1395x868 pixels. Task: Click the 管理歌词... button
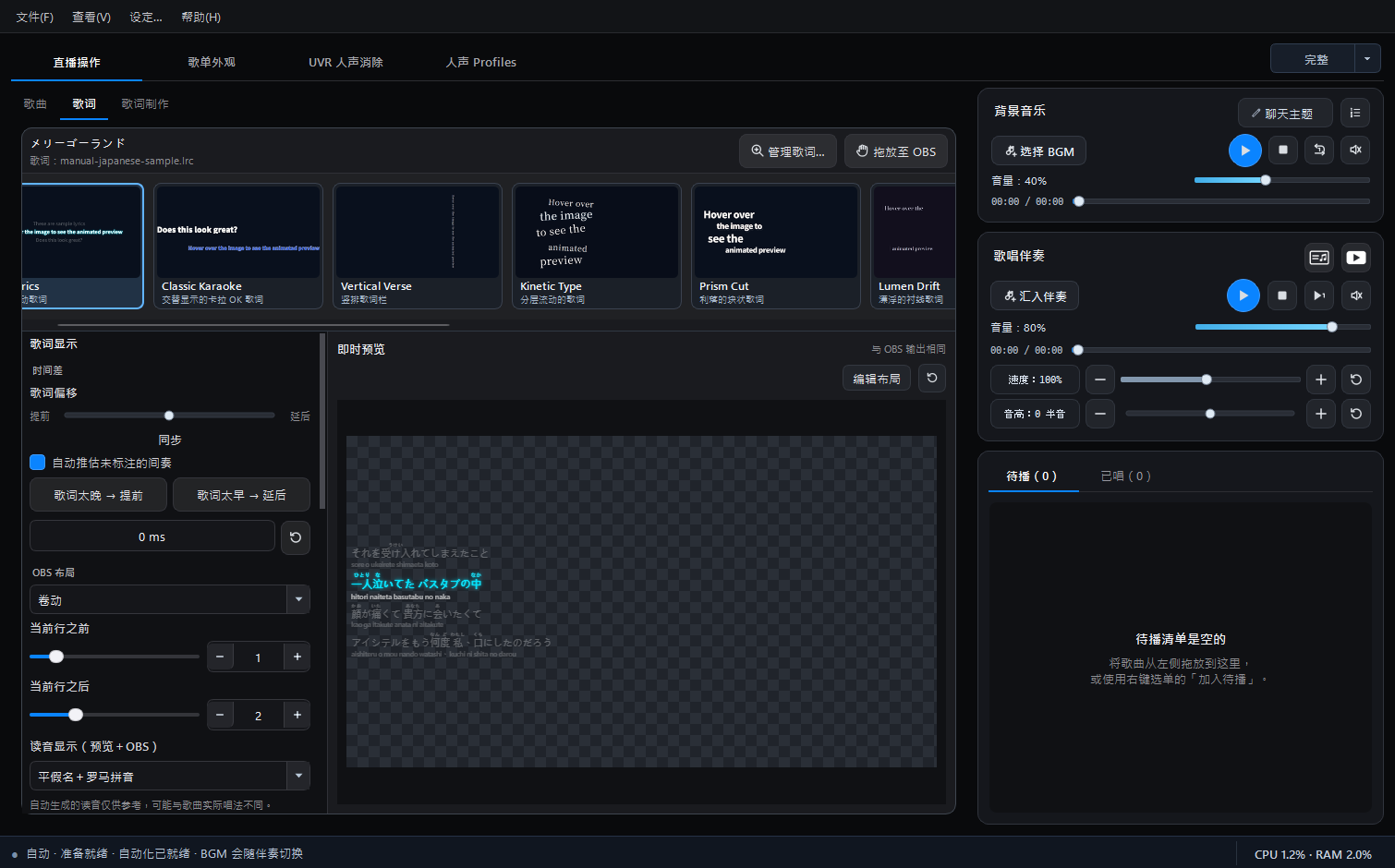tap(788, 151)
